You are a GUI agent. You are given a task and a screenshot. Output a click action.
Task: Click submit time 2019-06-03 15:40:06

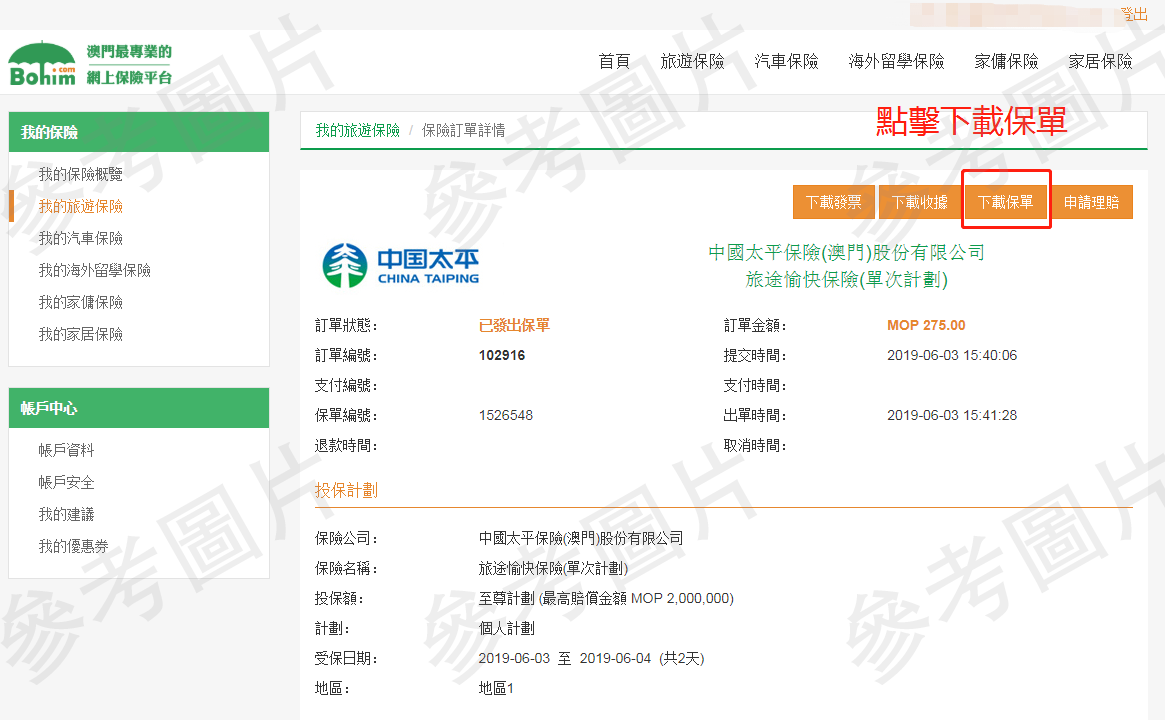pos(952,355)
